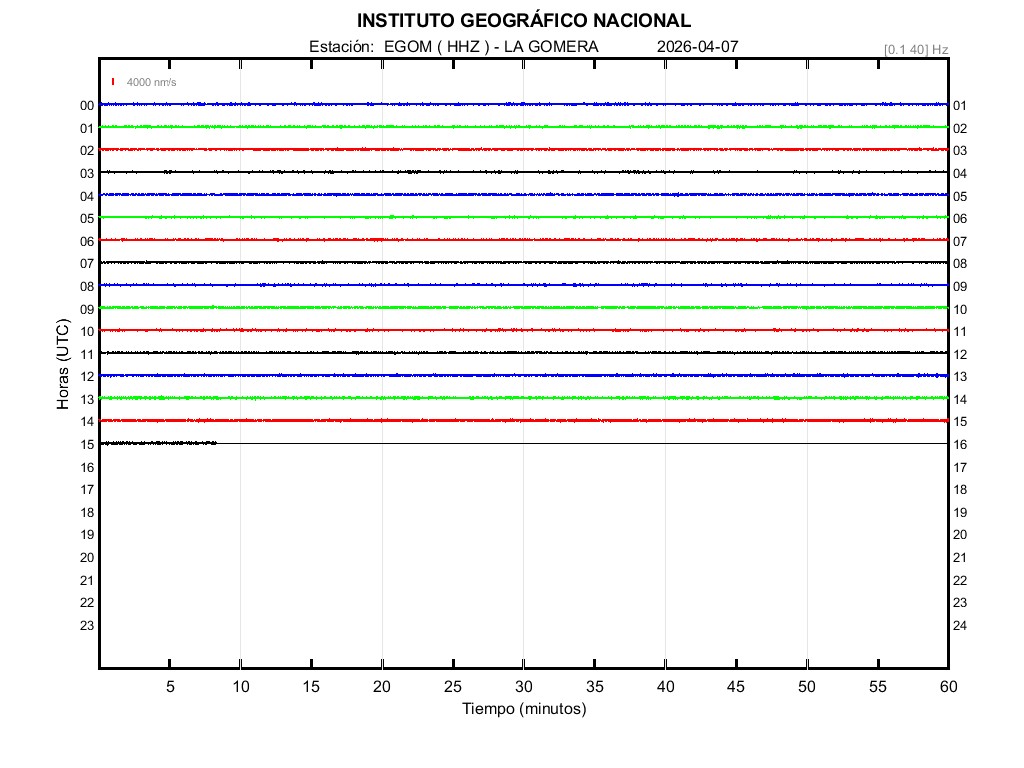Click the 60 tick on the minutes axis
The height and width of the screenshot is (768, 1024).
point(947,687)
